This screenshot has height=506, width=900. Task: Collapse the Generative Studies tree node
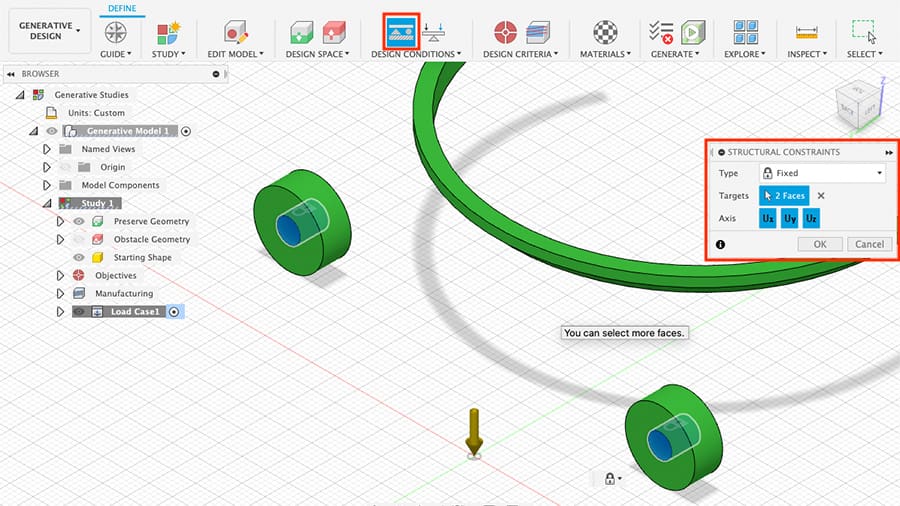coord(20,95)
